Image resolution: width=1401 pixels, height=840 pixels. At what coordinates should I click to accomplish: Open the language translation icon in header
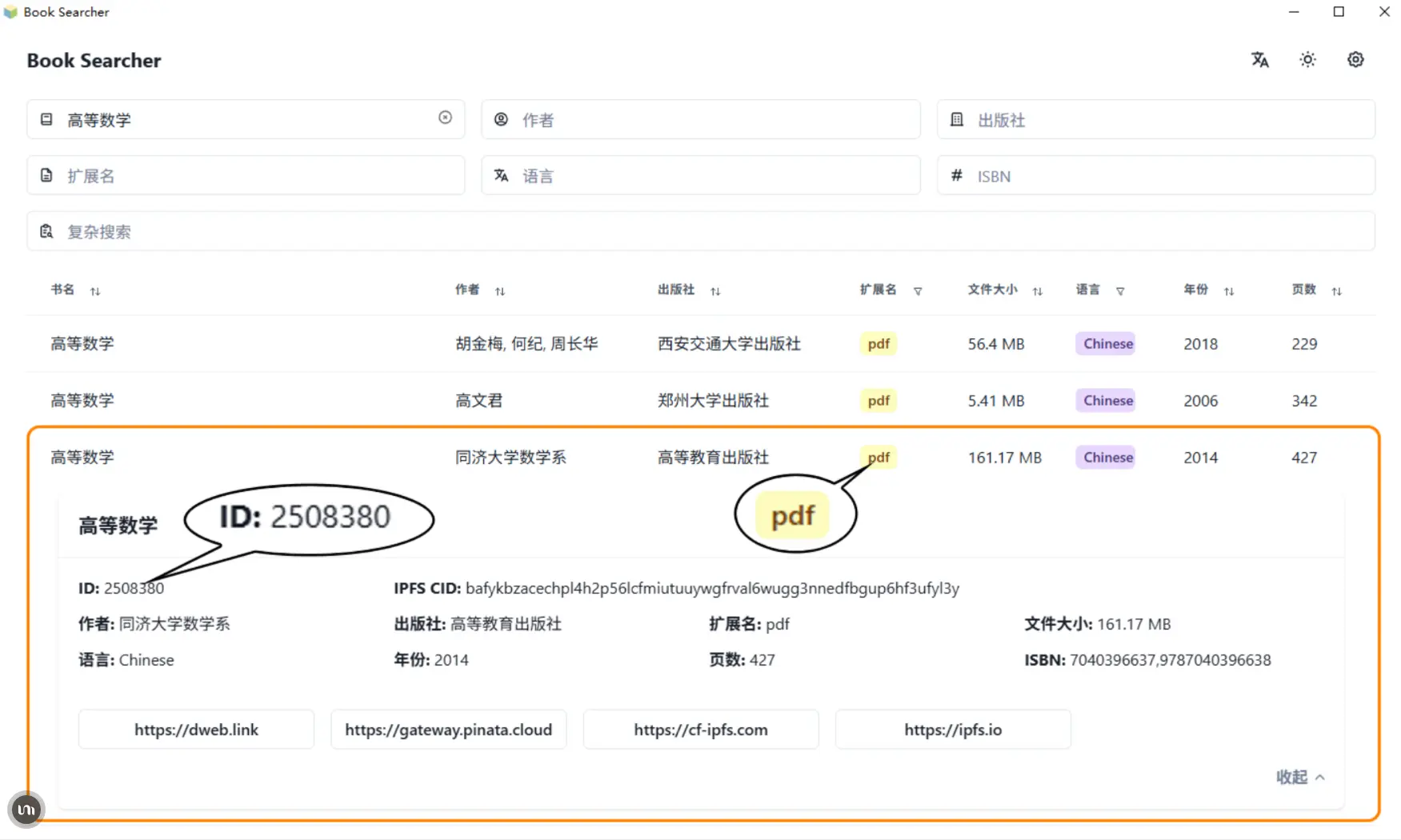tap(1260, 60)
